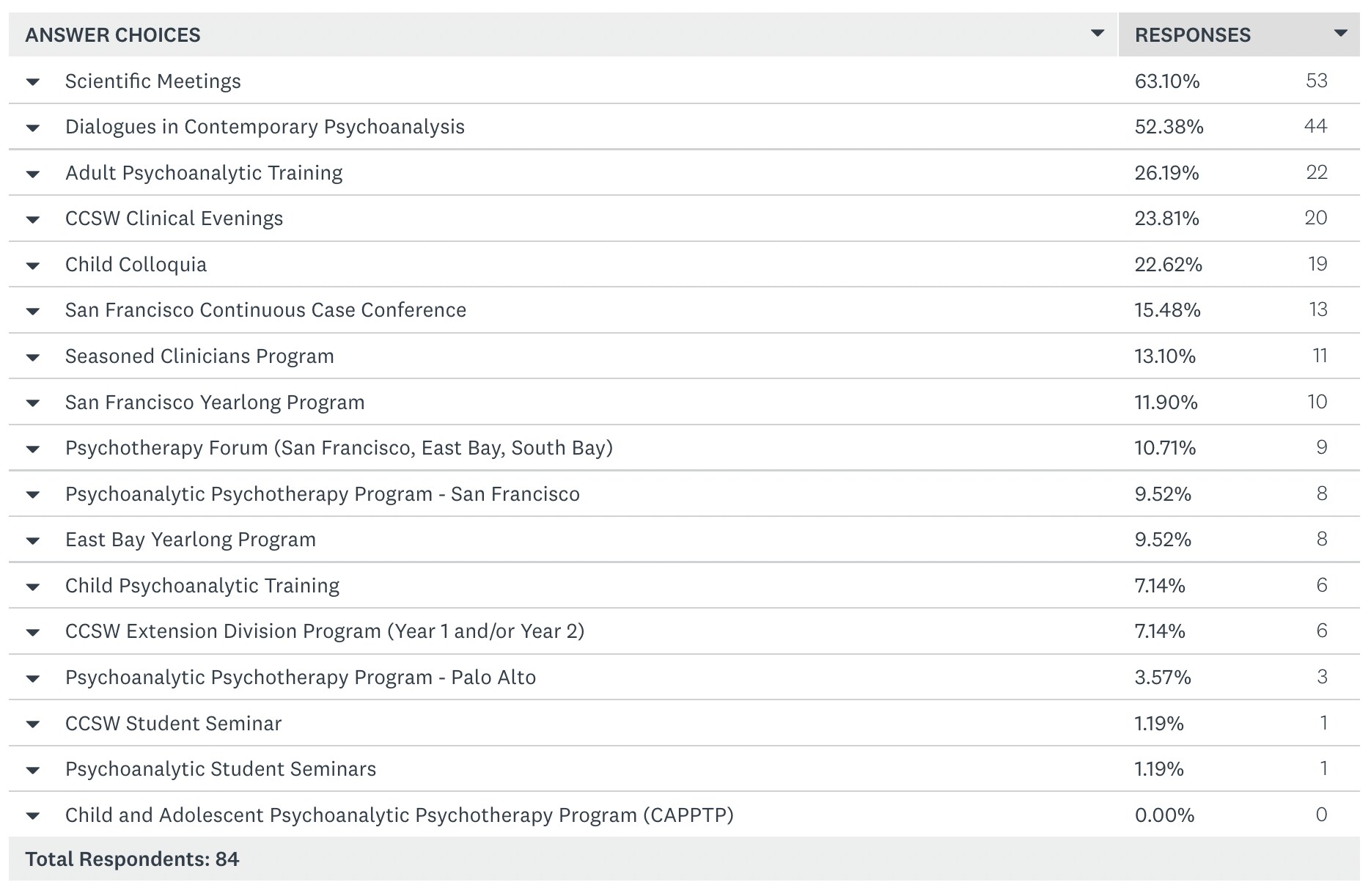Select Adult Psychoanalytic Training label
The height and width of the screenshot is (896, 1371).
click(204, 173)
